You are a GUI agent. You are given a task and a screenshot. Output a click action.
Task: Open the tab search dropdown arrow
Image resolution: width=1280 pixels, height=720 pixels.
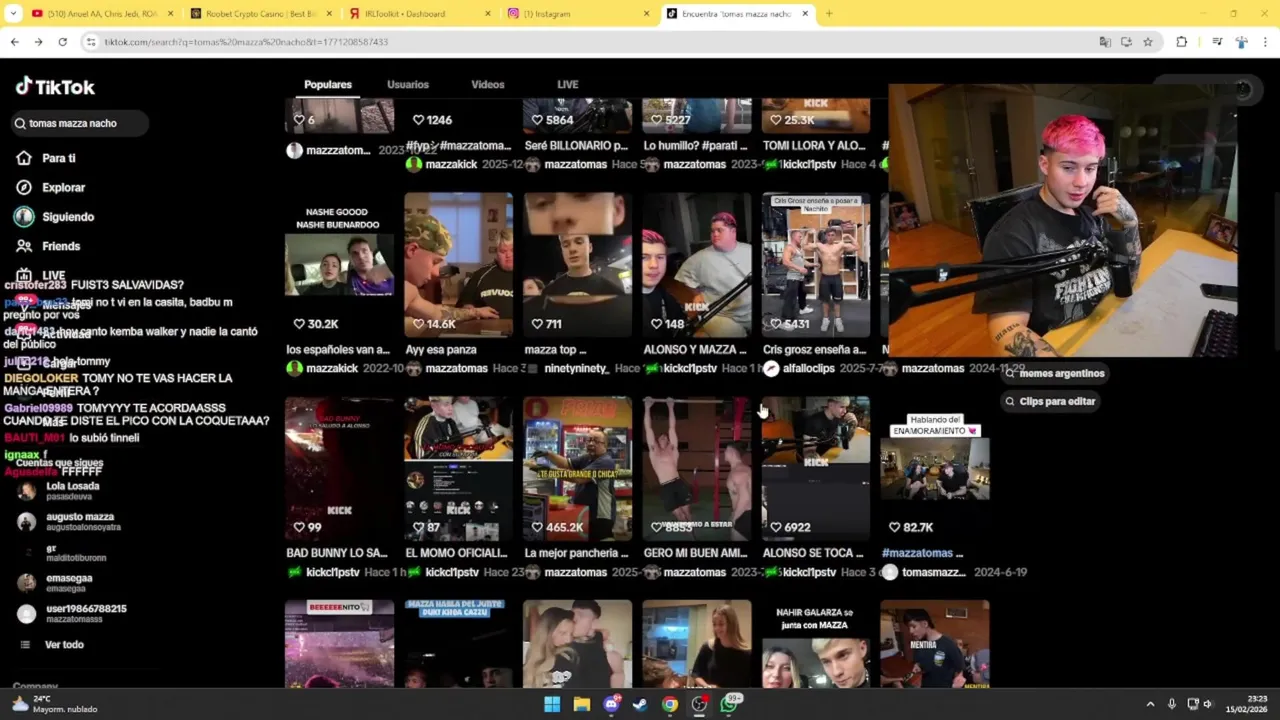[13, 14]
